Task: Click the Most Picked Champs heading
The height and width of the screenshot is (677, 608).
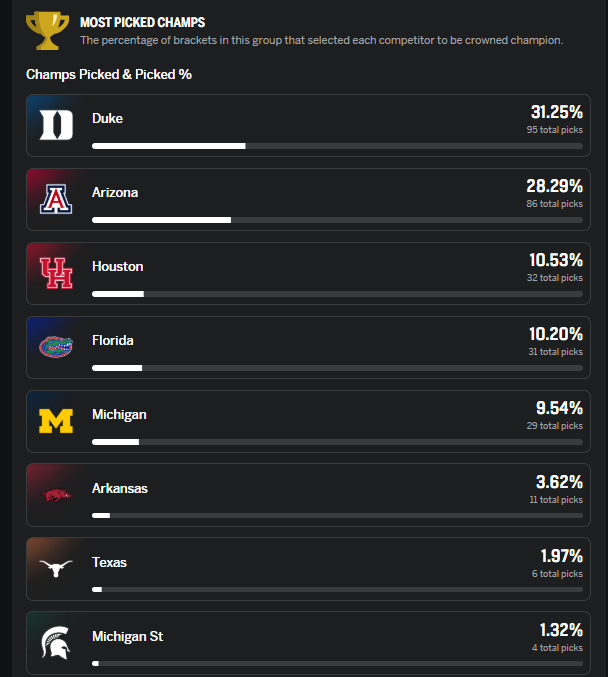Action: coord(142,22)
